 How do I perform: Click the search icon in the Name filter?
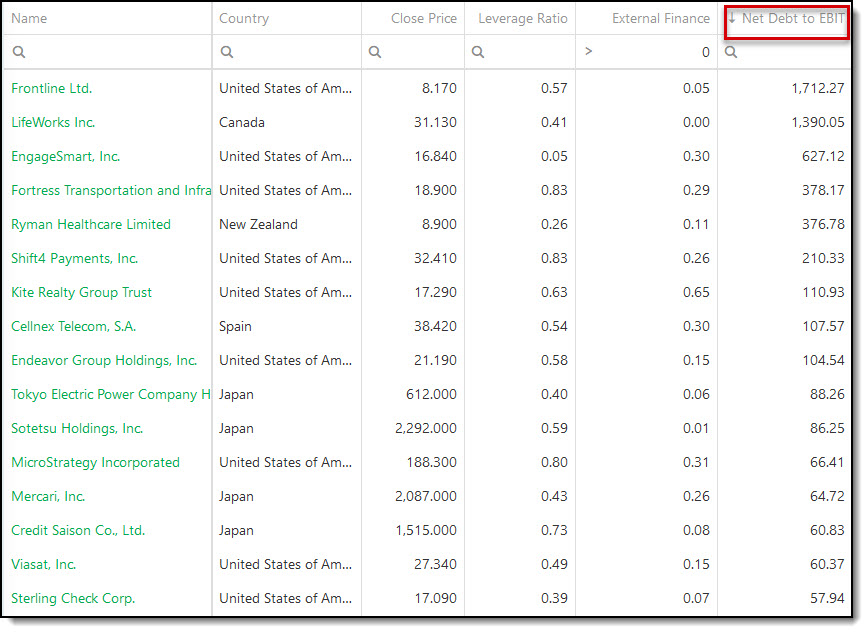19,52
